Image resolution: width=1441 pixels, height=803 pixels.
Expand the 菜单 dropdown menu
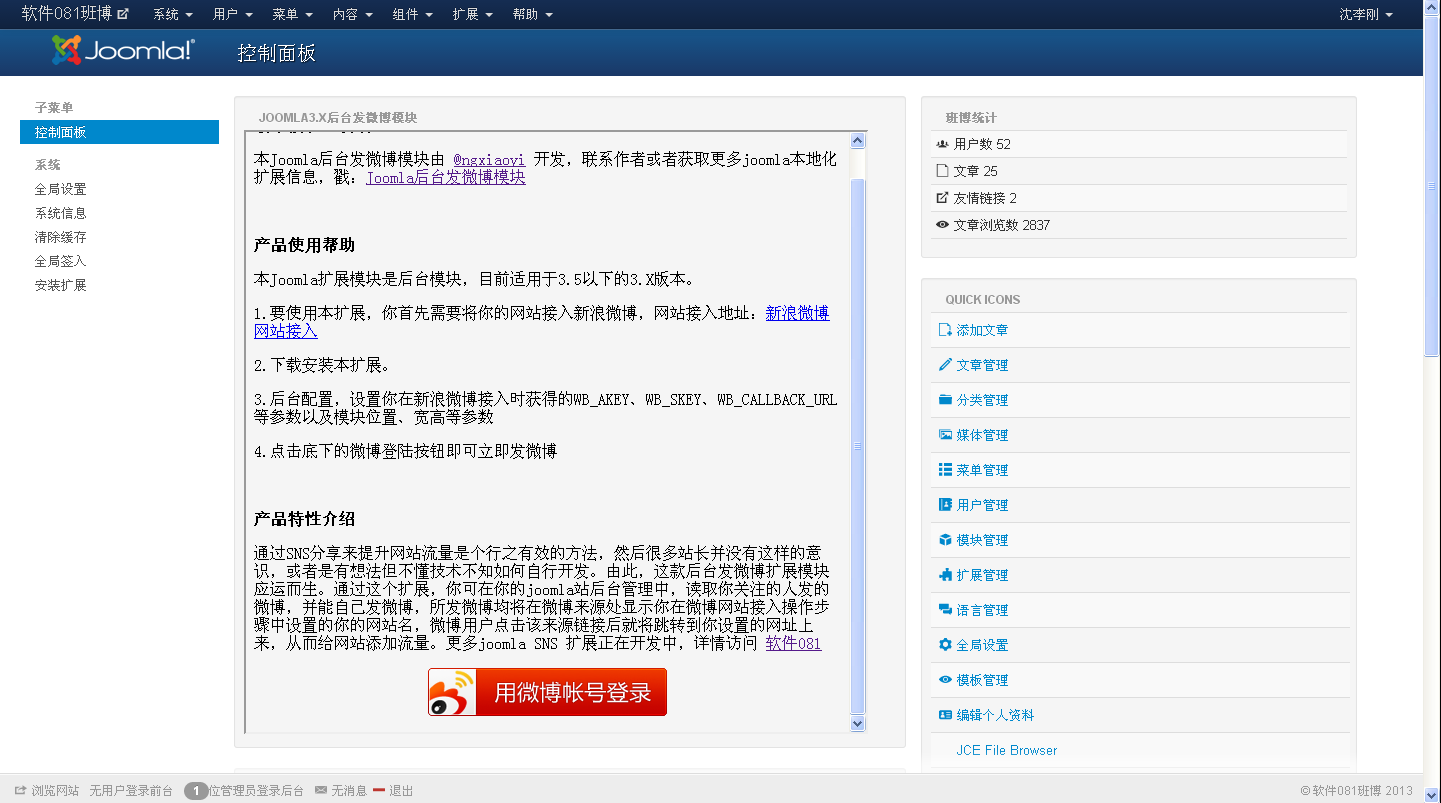click(x=292, y=14)
